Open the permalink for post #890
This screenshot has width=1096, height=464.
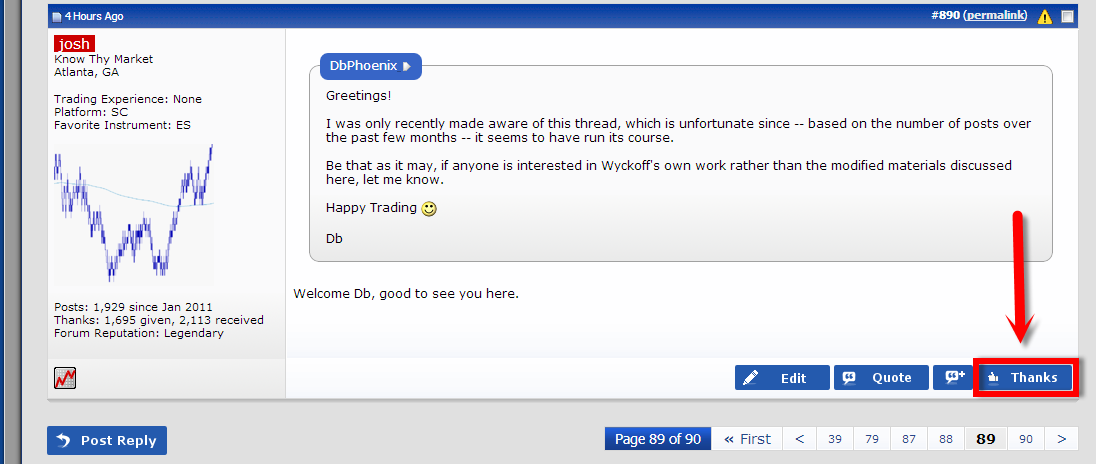click(x=996, y=15)
